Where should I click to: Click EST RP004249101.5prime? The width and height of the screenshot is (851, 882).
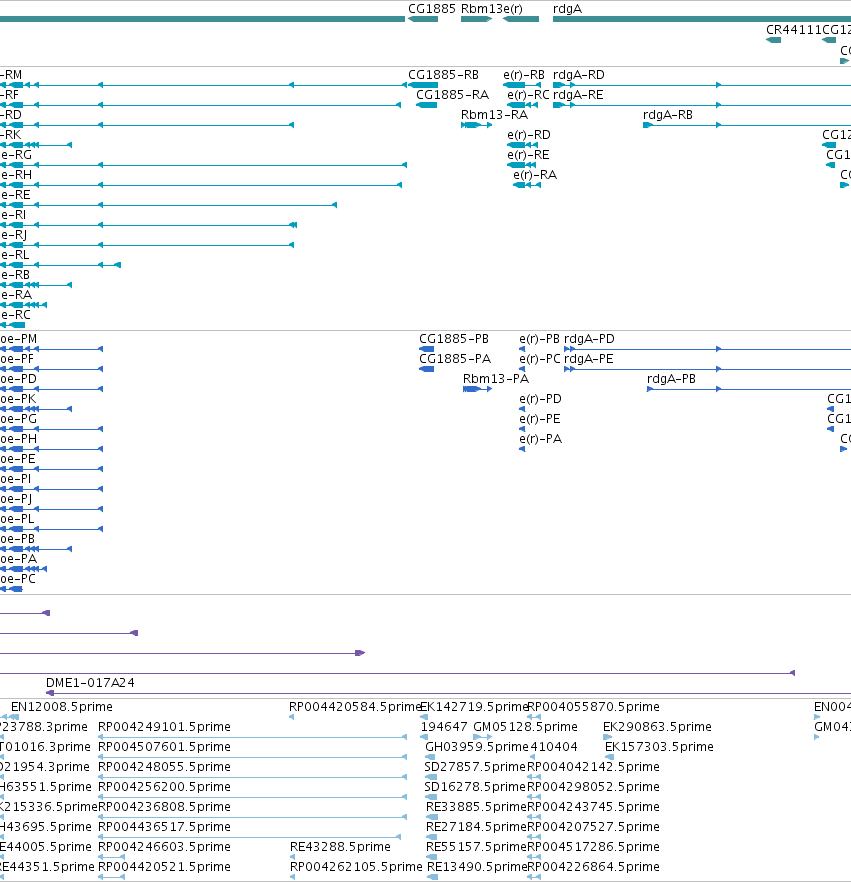coord(164,727)
